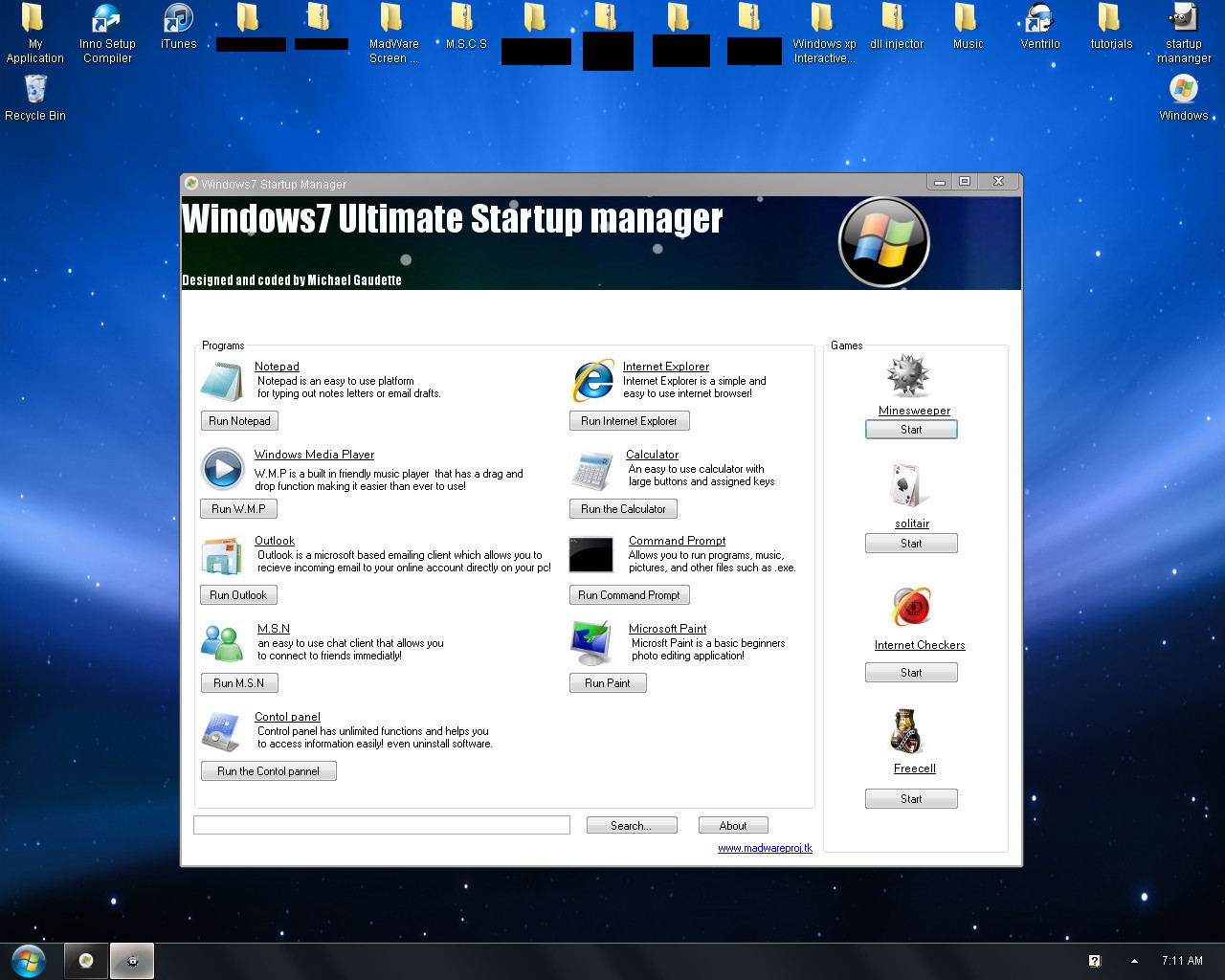
Task: Show hidden tray icons arrow
Action: [x=1134, y=961]
